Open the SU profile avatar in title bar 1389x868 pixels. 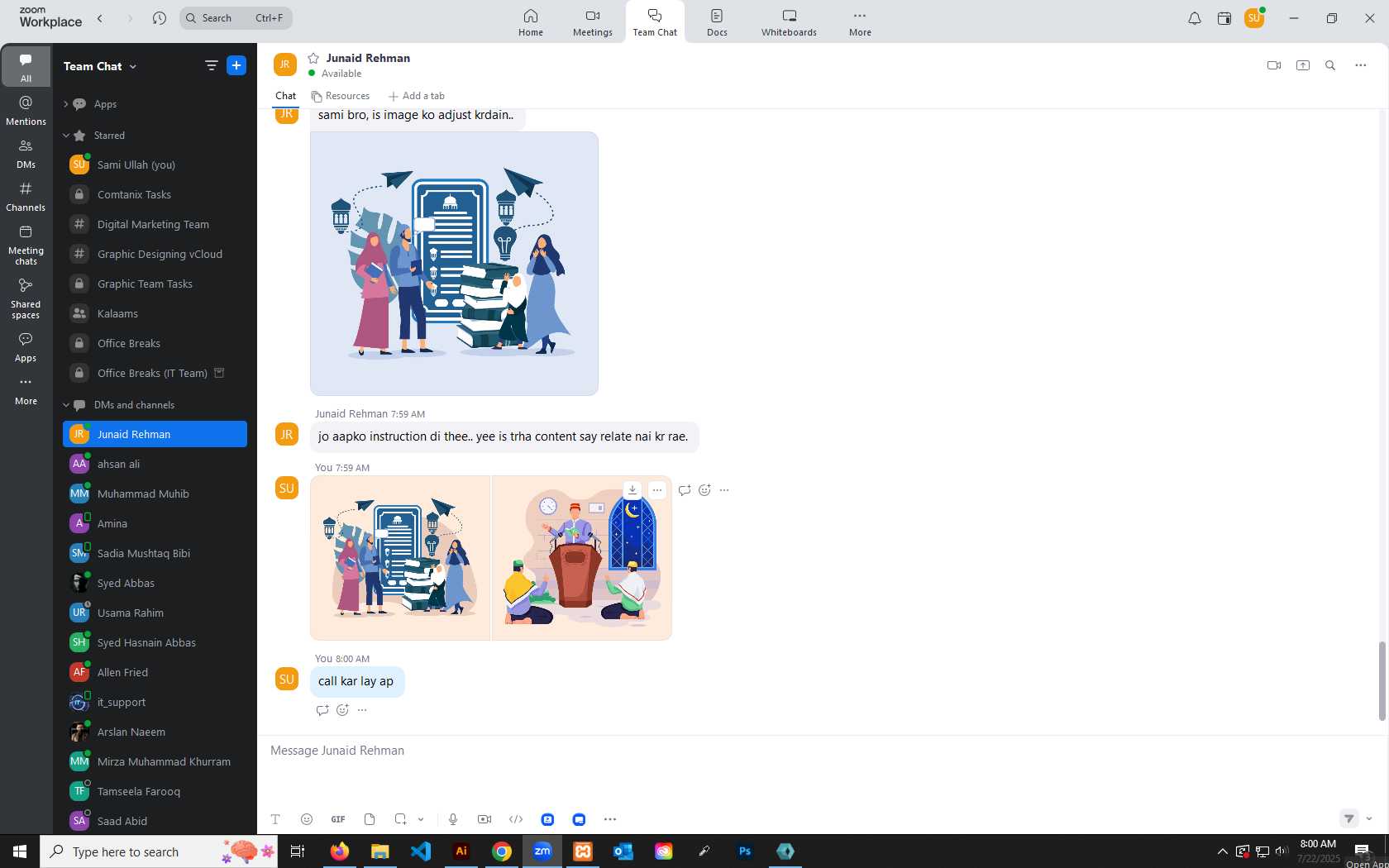pyautogui.click(x=1254, y=18)
